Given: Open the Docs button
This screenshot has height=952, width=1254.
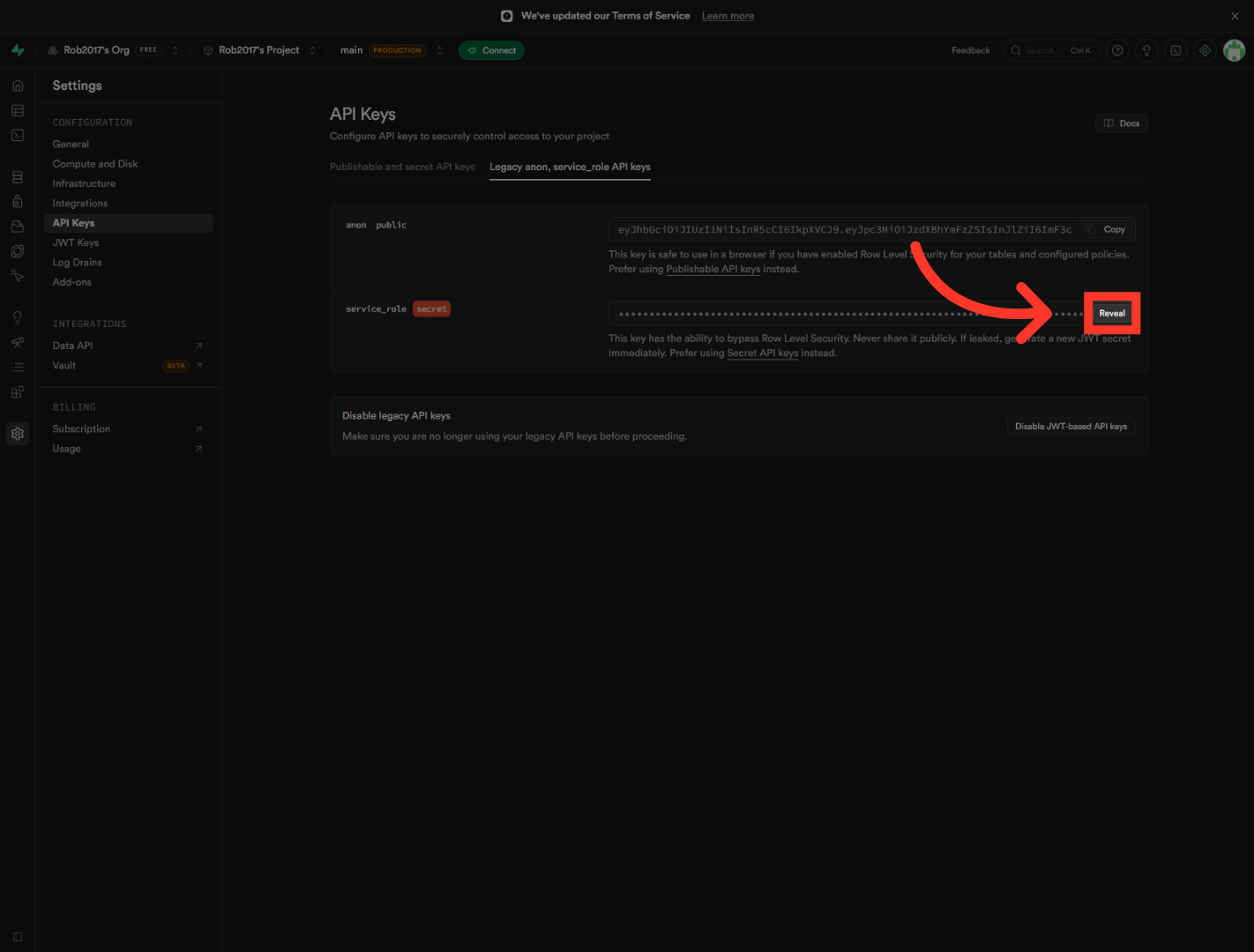Looking at the screenshot, I should [1122, 123].
